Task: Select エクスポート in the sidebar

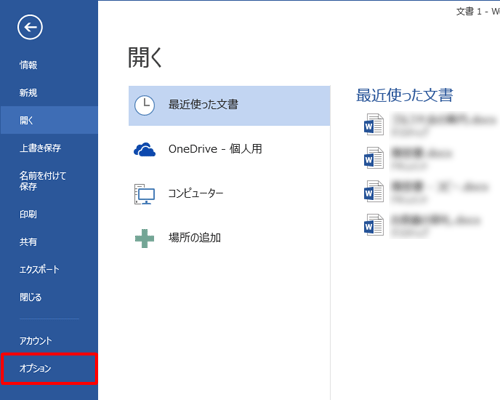Action: (49, 269)
